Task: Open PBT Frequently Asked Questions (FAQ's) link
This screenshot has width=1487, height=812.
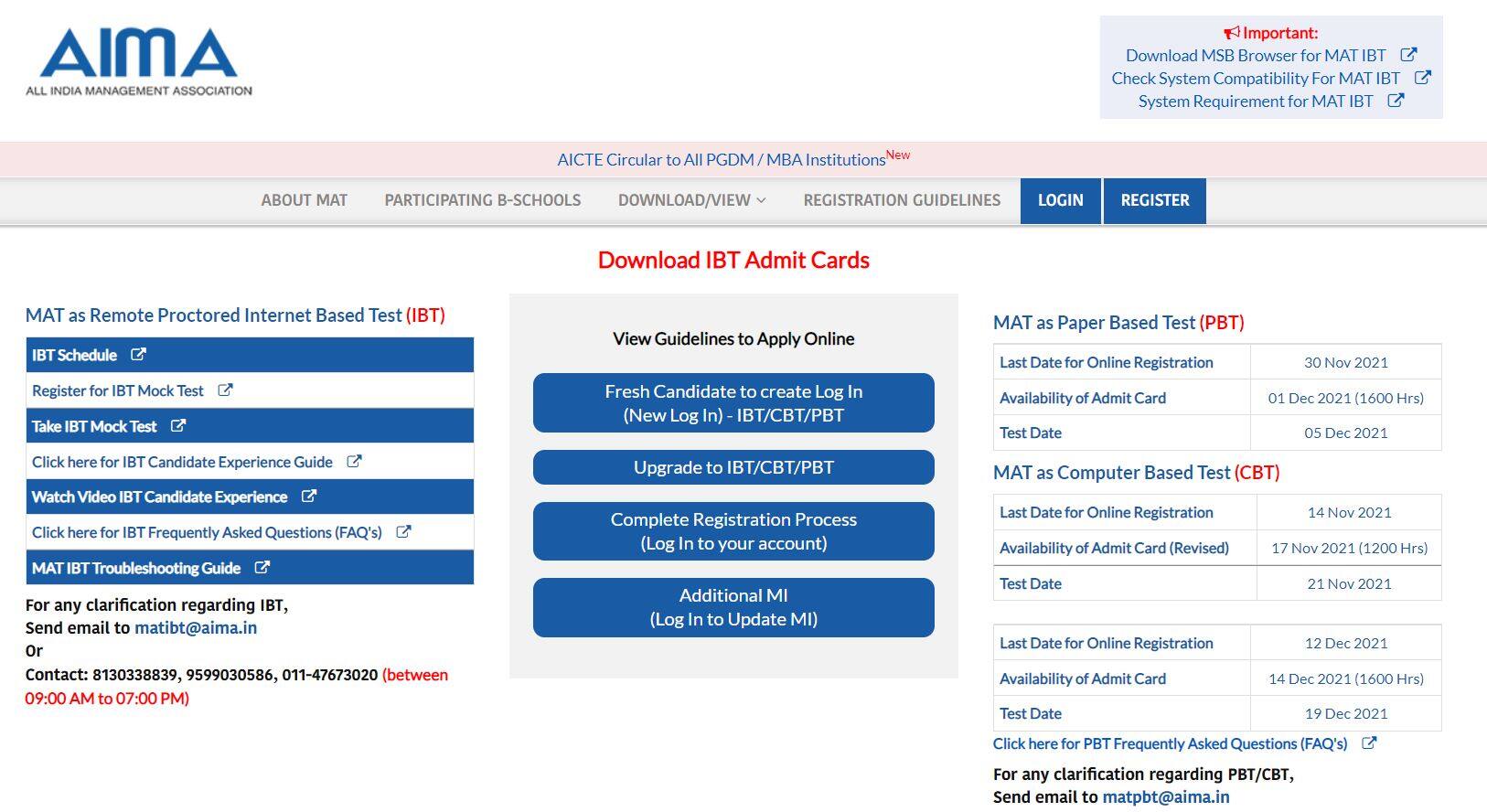Action: point(1170,743)
